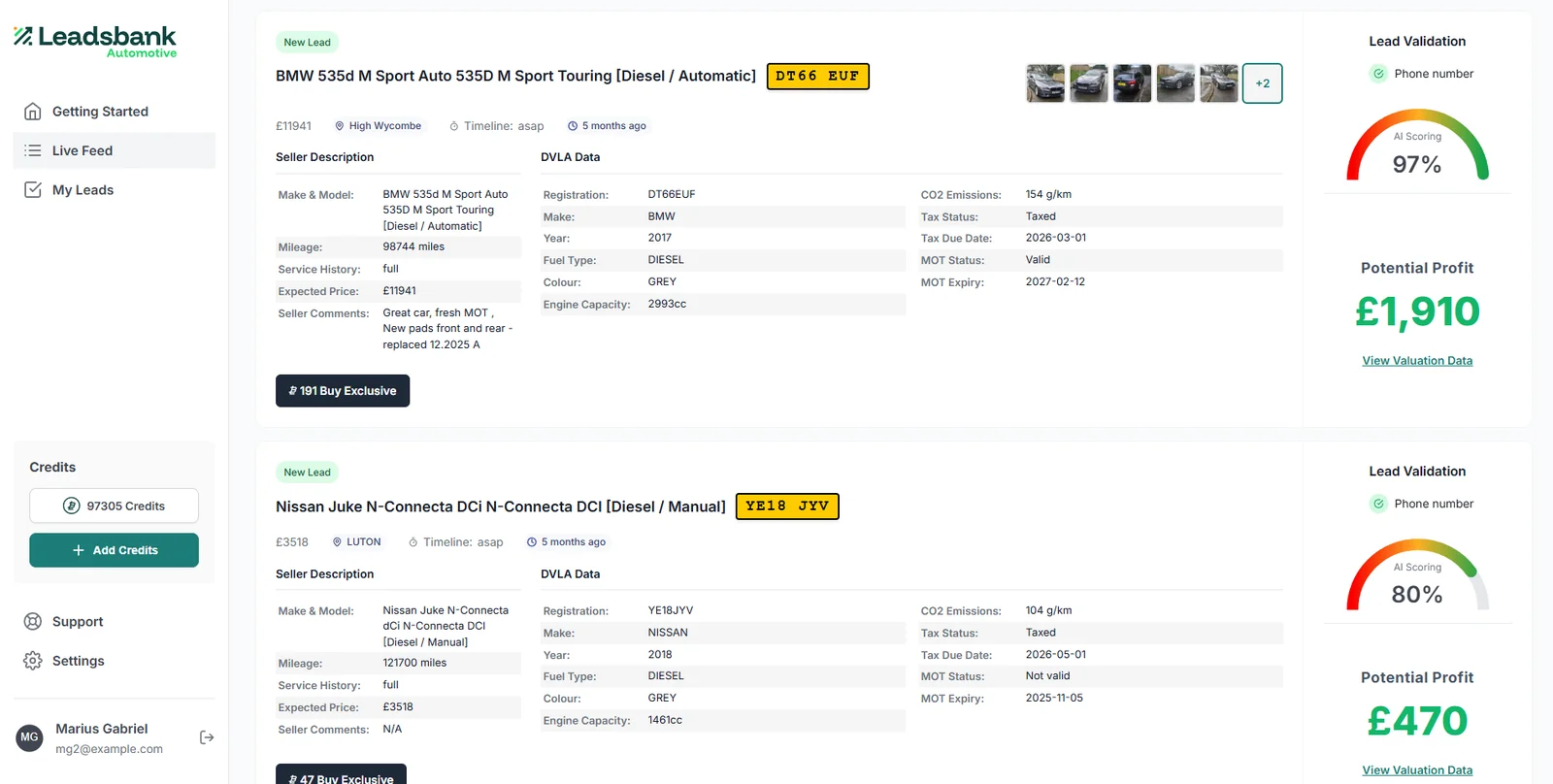This screenshot has width=1553, height=784.
Task: Open Settings from the sidebar
Action: click(x=115, y=661)
